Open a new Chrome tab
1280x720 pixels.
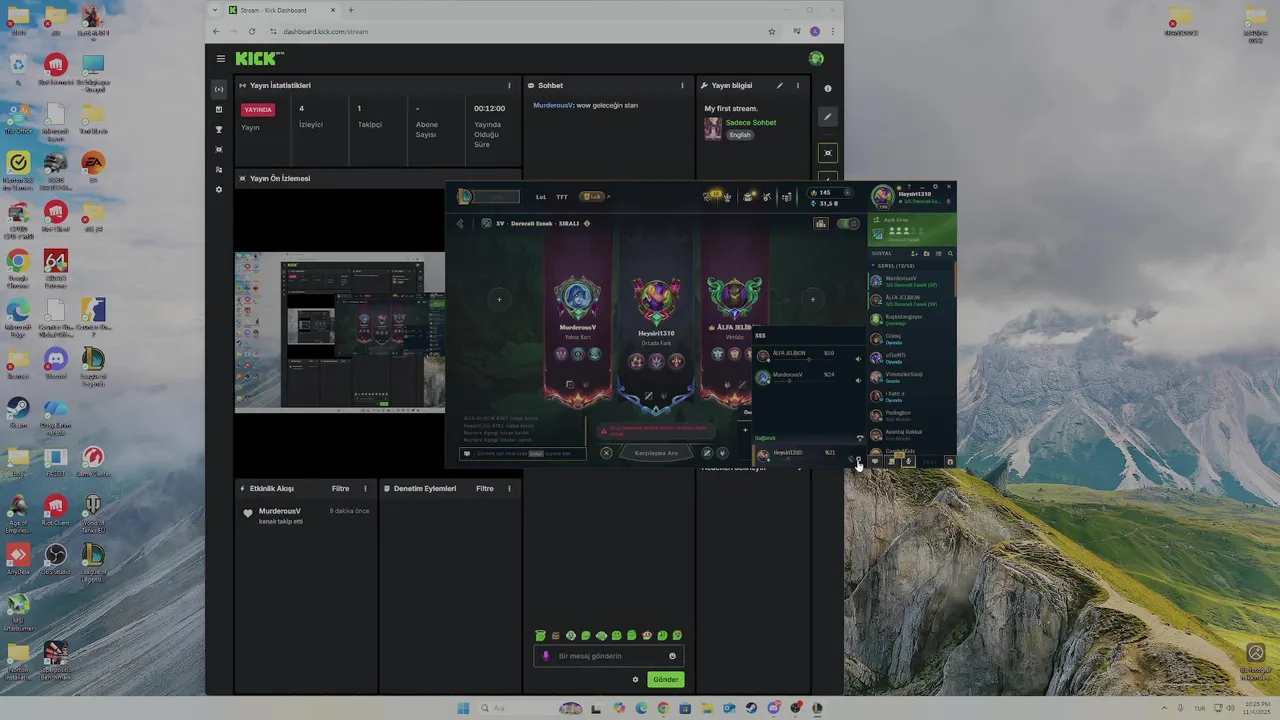tap(350, 10)
